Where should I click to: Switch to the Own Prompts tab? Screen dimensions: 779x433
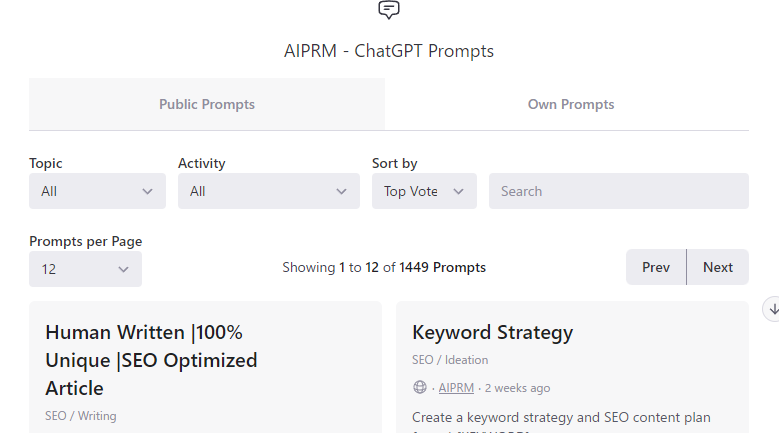coord(571,104)
